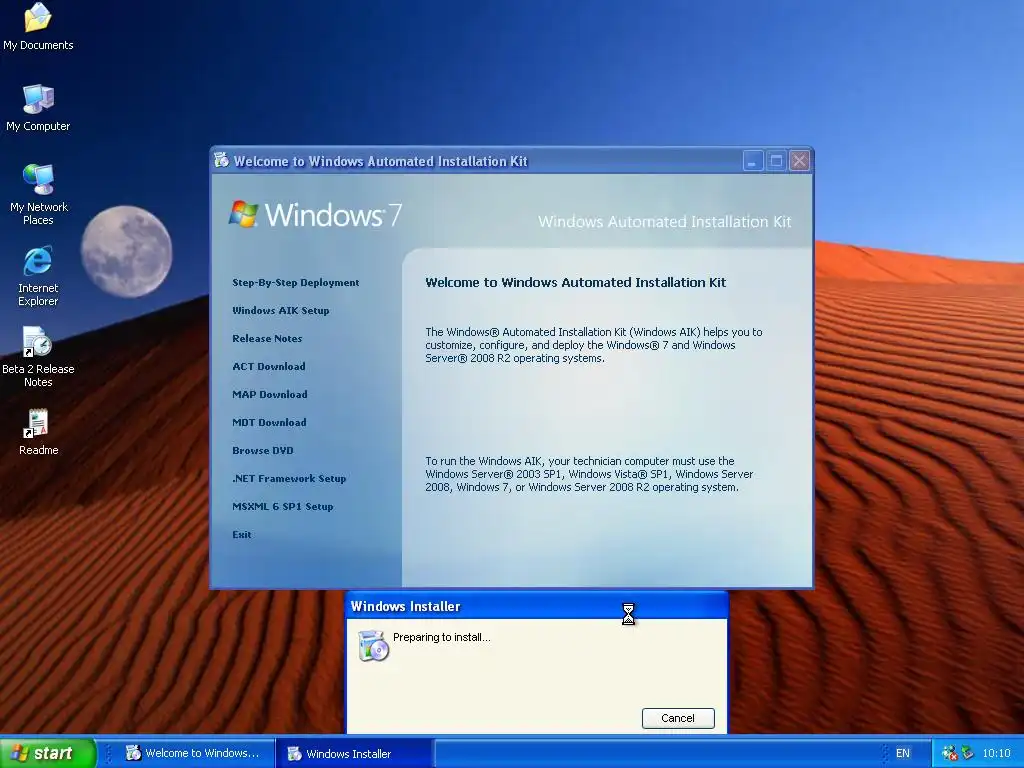Click the Windows AIK window title icon

point(221,160)
